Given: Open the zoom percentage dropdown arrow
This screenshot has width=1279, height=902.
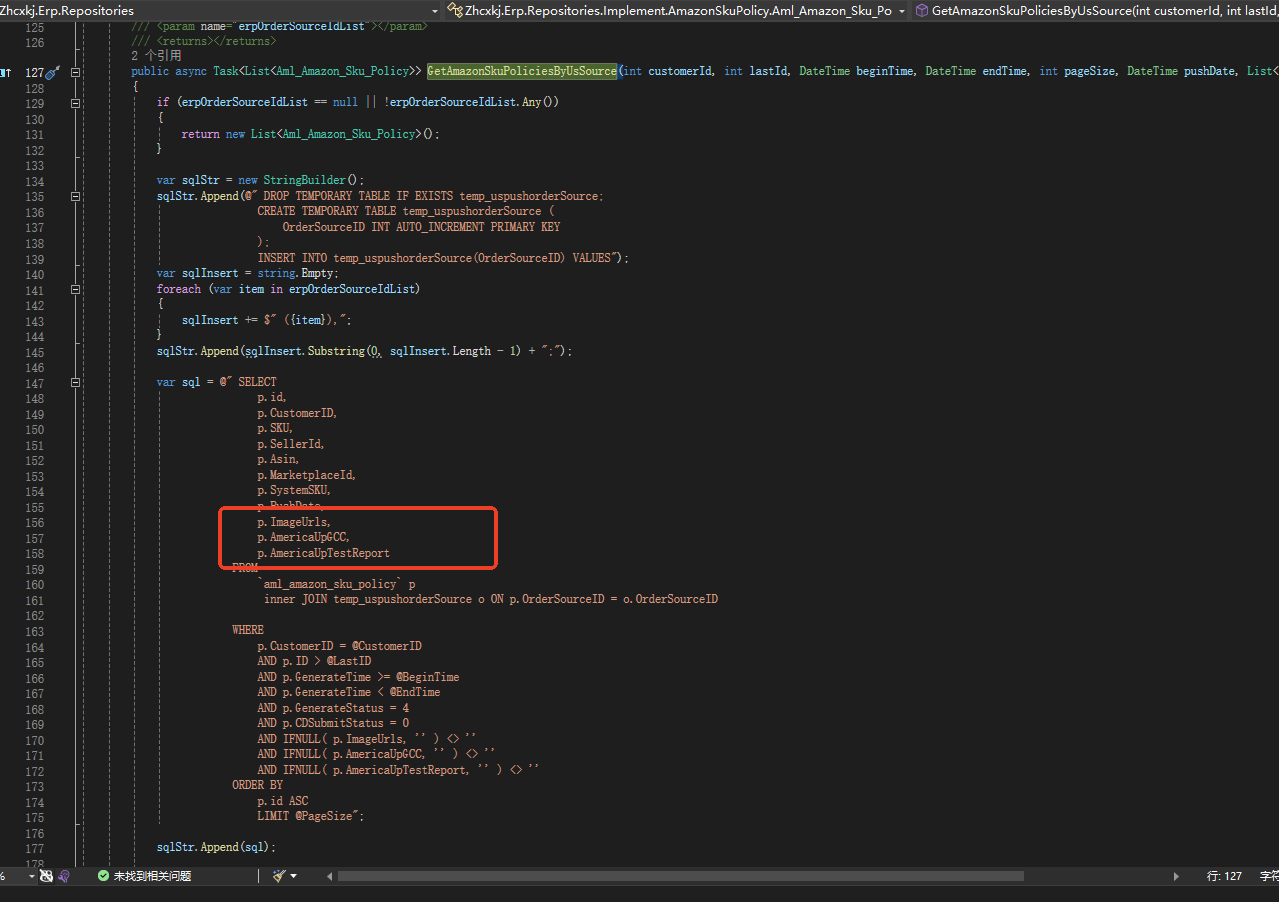Looking at the screenshot, I should pyautogui.click(x=32, y=876).
